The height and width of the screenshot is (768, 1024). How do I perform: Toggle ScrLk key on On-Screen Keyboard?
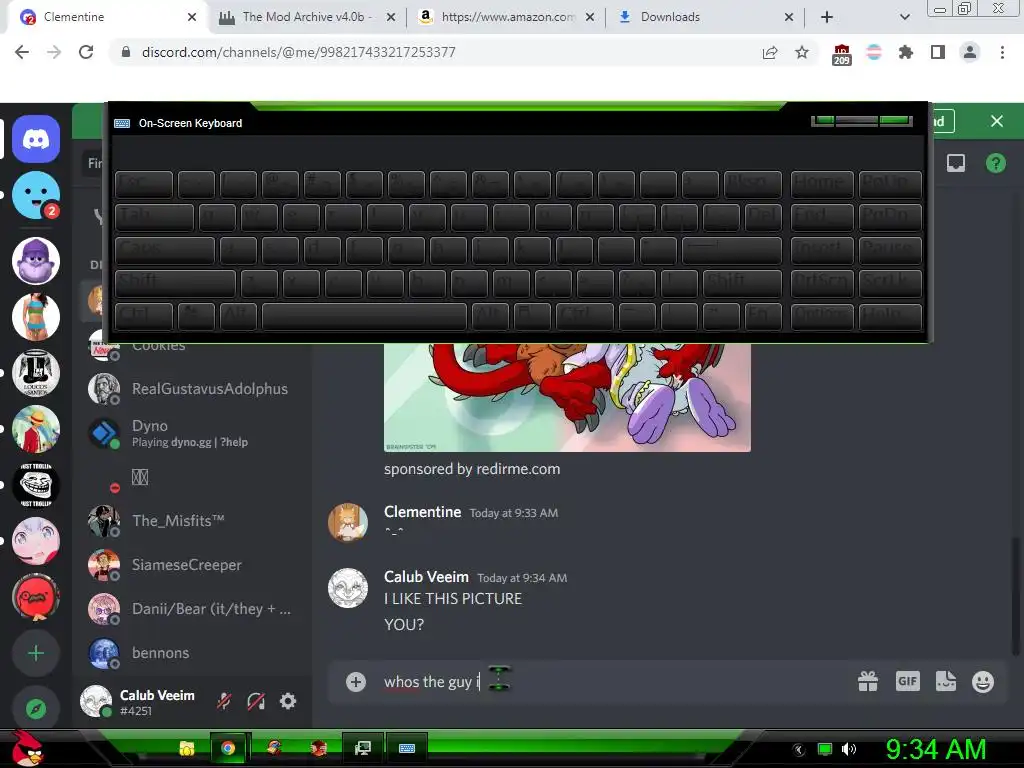click(890, 283)
